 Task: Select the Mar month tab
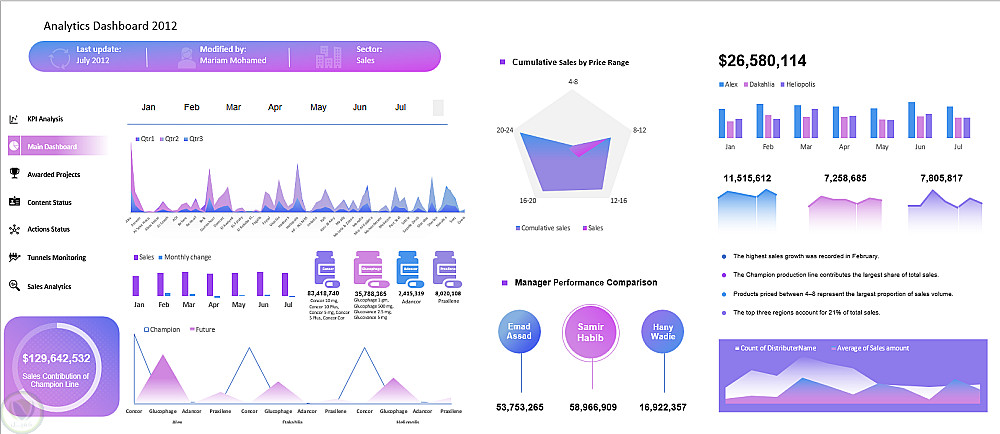point(233,107)
